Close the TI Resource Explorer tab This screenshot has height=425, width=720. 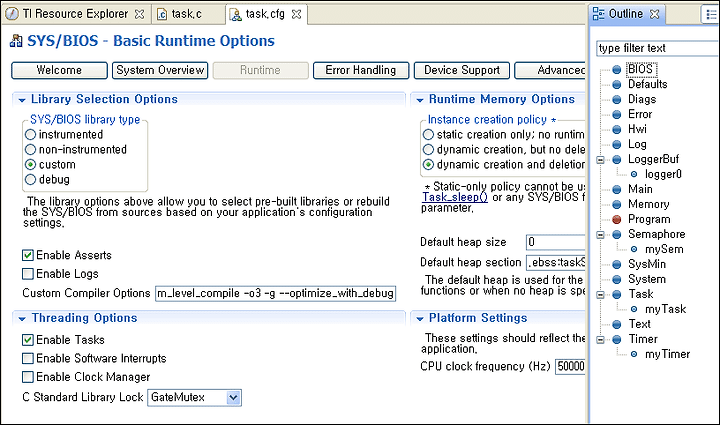pos(139,14)
